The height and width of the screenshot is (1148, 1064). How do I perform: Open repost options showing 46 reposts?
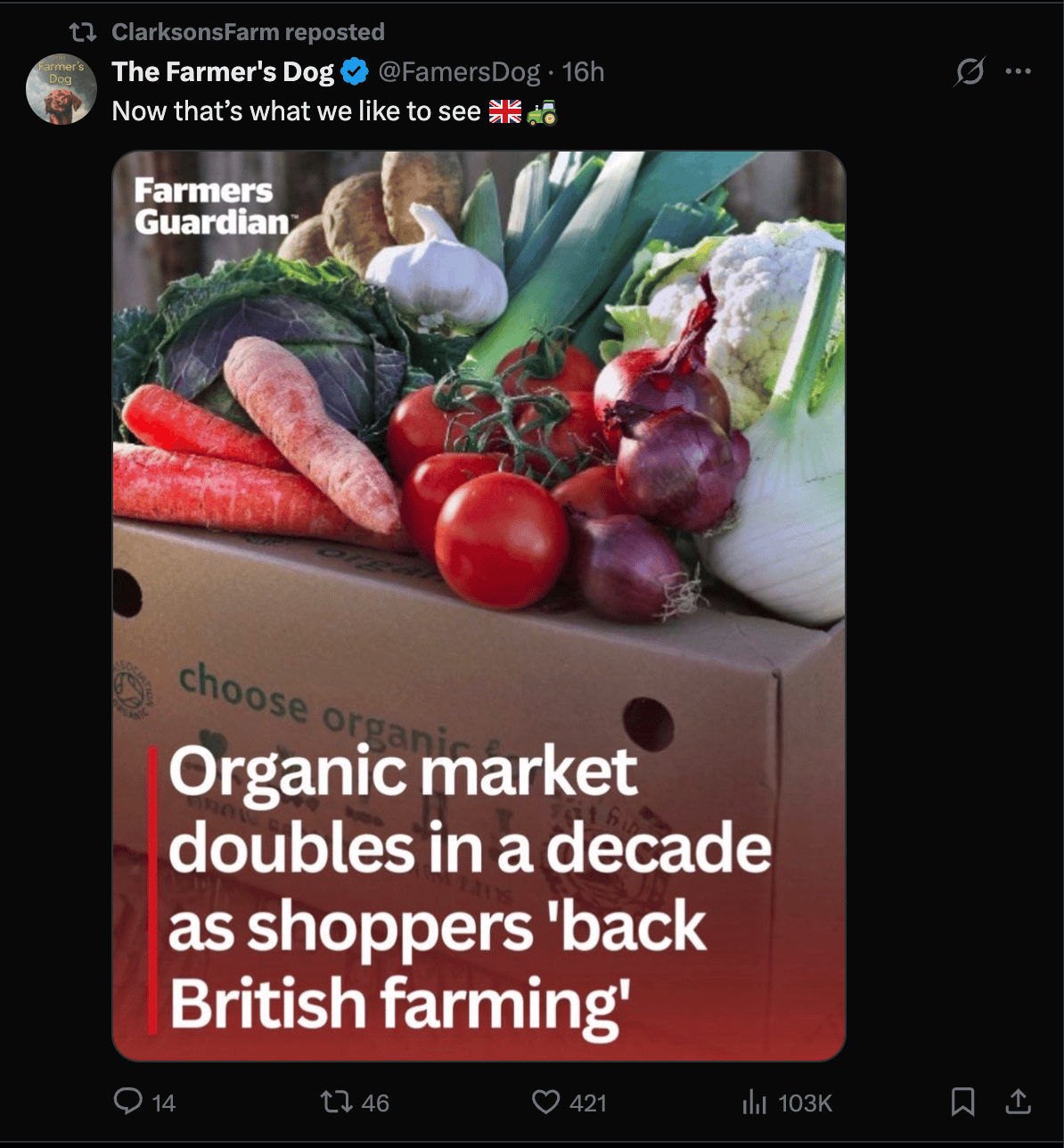[x=338, y=1103]
